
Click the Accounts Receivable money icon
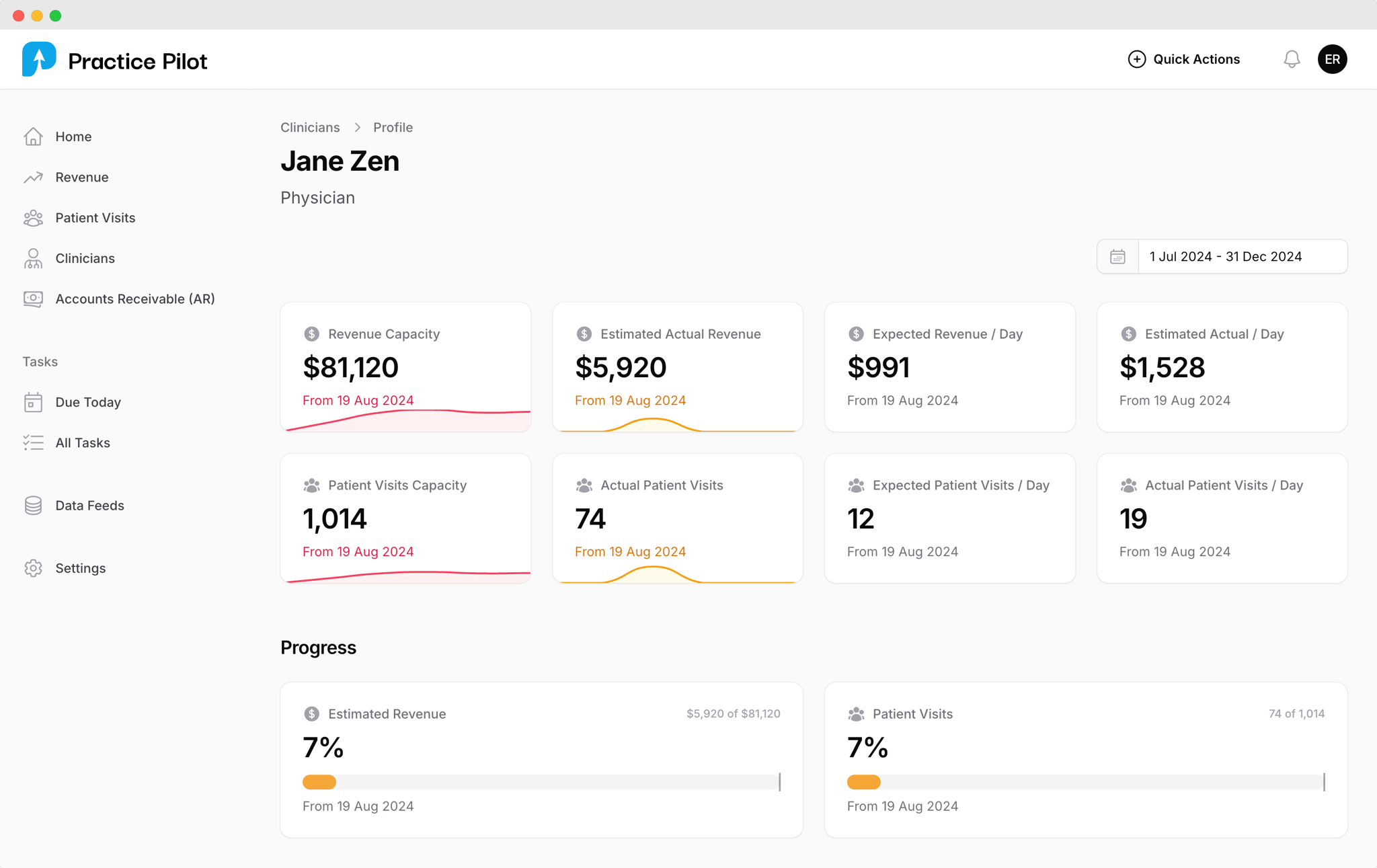tap(33, 299)
